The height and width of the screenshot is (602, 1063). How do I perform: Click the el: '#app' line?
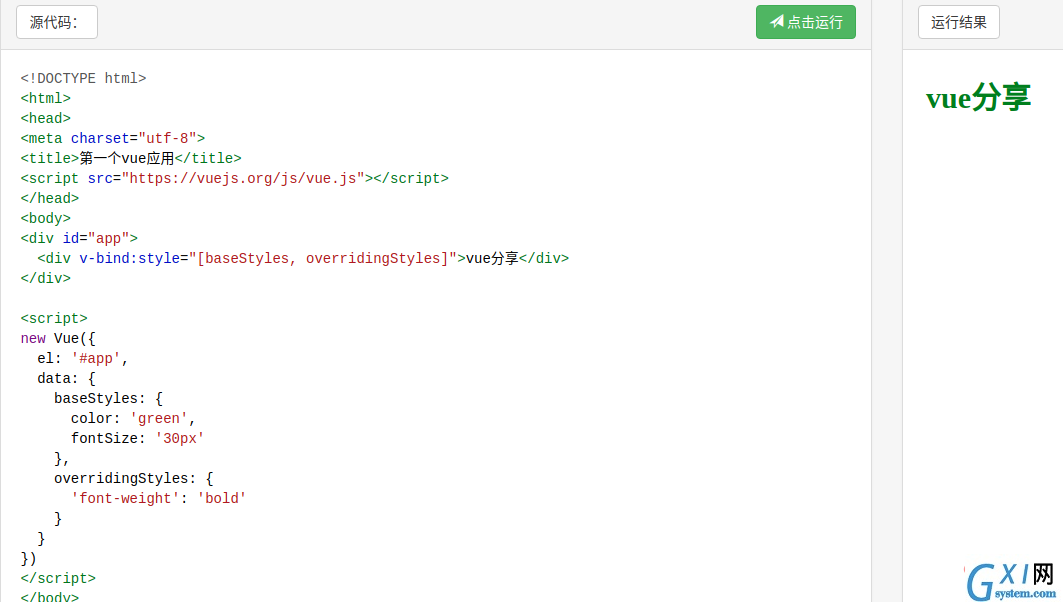(x=83, y=359)
